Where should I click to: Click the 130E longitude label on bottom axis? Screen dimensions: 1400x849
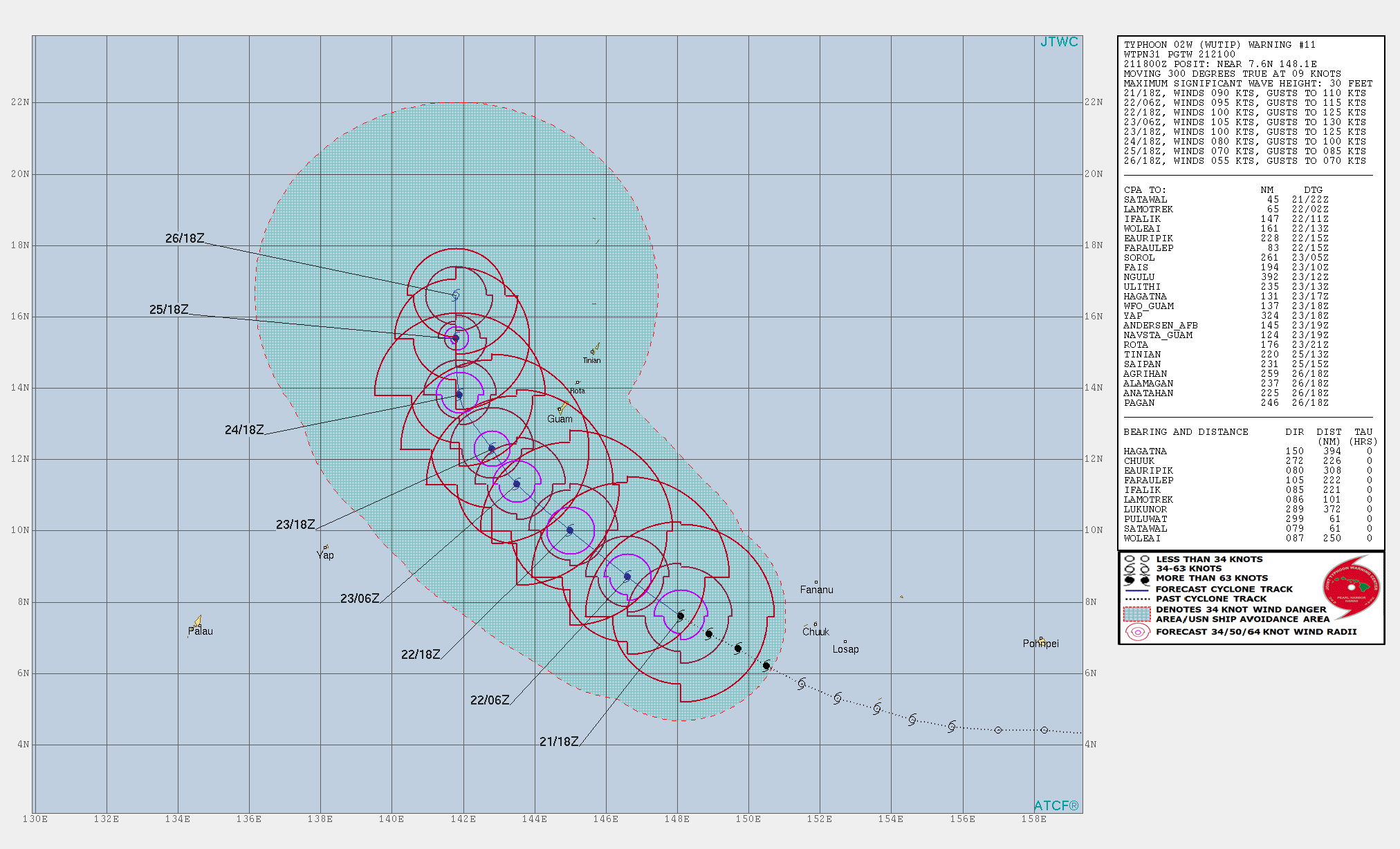35,819
